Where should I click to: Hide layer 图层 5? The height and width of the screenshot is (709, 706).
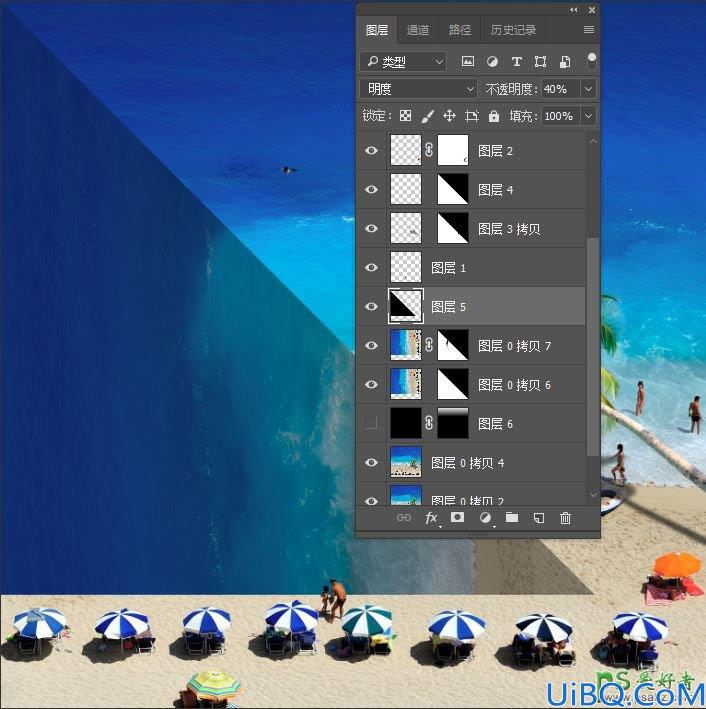371,307
